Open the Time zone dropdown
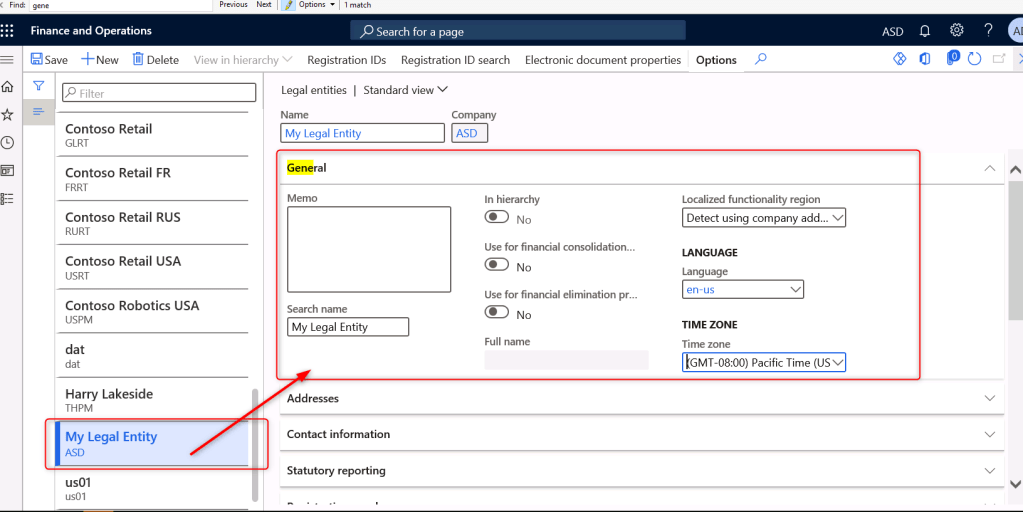The image size is (1023, 512). pyautogui.click(x=765, y=362)
